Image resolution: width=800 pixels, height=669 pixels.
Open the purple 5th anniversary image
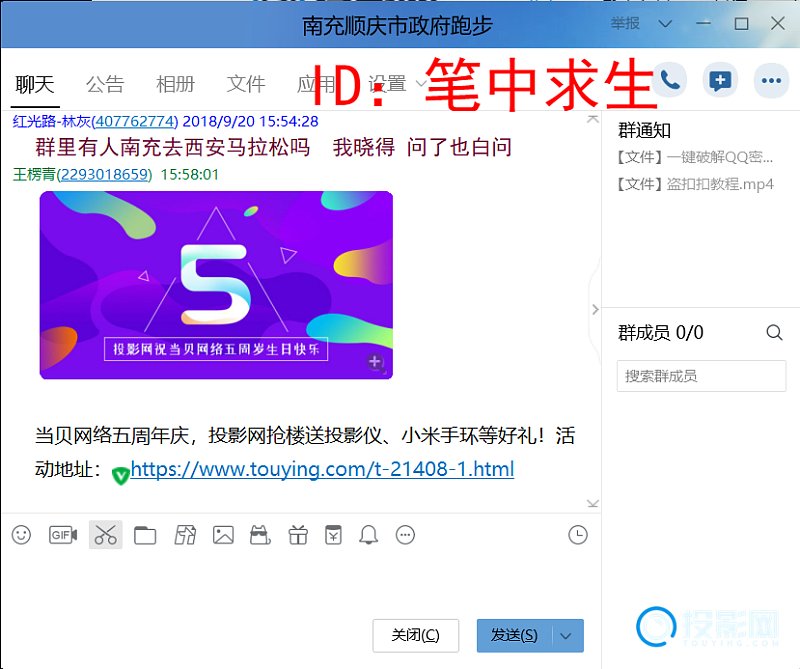click(216, 285)
